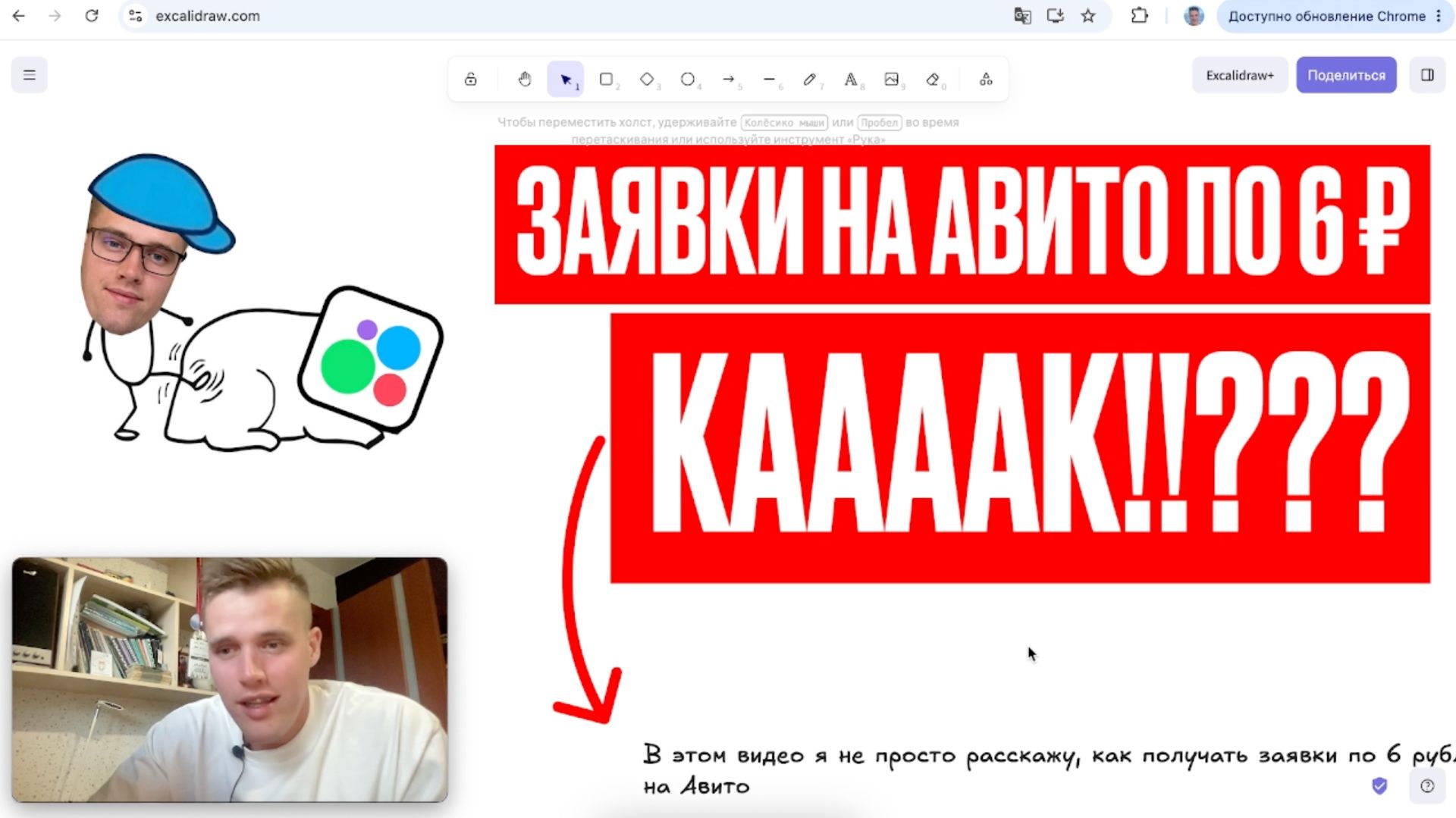The height and width of the screenshot is (818, 1456).
Task: Select the Eraser tool
Action: (933, 79)
